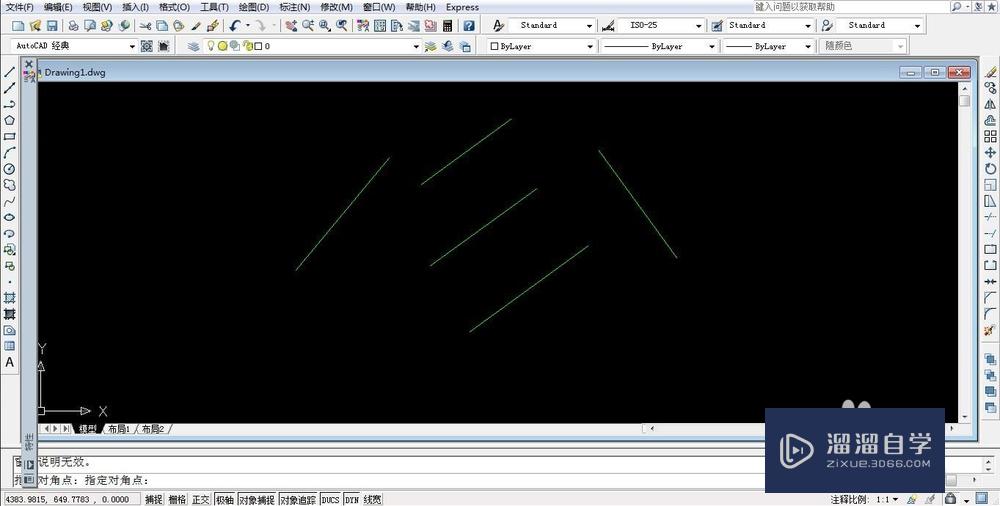
Task: Open Layer Properties Manager icon
Action: point(193,46)
